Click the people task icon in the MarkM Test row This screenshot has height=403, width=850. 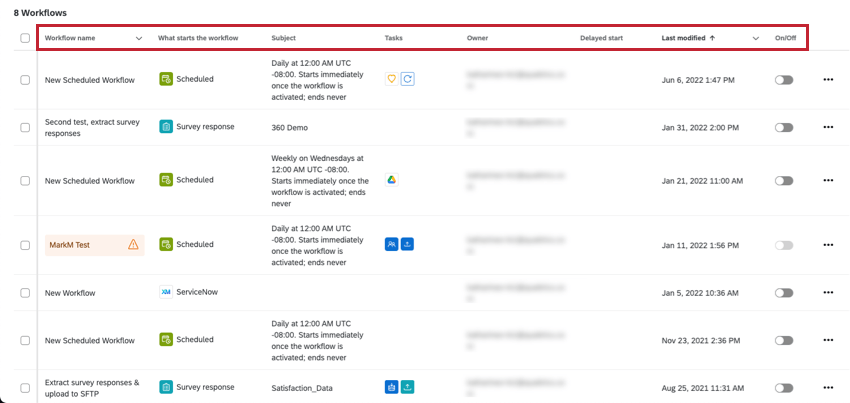(391, 244)
